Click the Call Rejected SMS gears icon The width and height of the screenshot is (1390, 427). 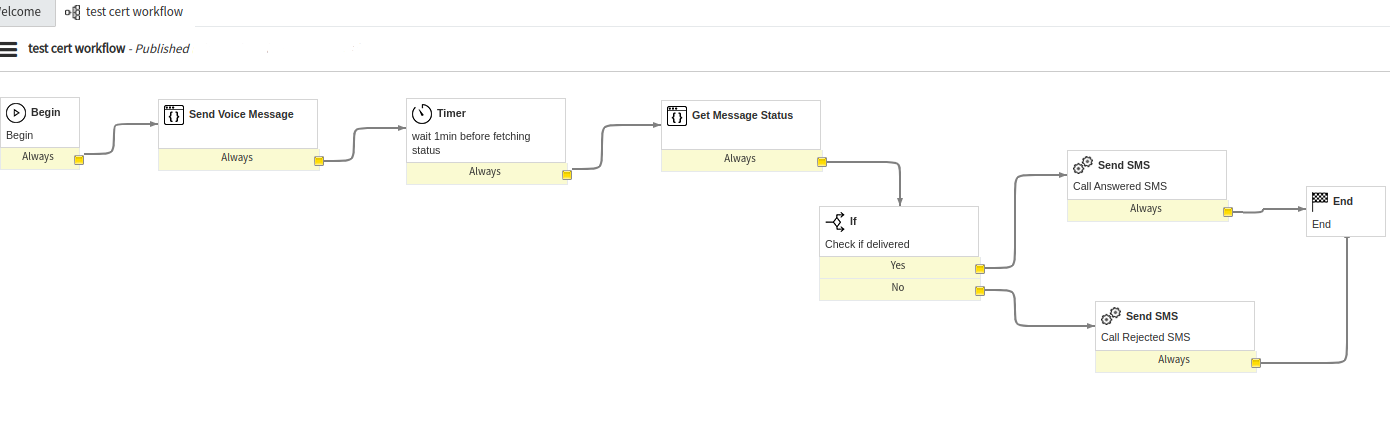click(1111, 316)
